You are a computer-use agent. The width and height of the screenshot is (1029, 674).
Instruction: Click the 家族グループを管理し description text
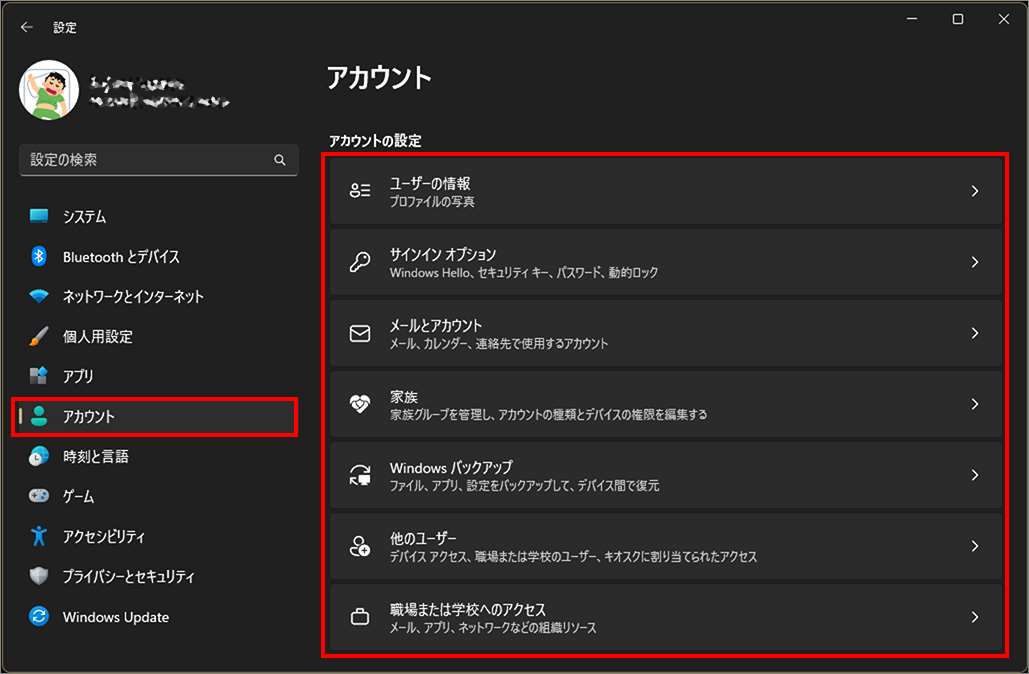pyautogui.click(x=549, y=415)
